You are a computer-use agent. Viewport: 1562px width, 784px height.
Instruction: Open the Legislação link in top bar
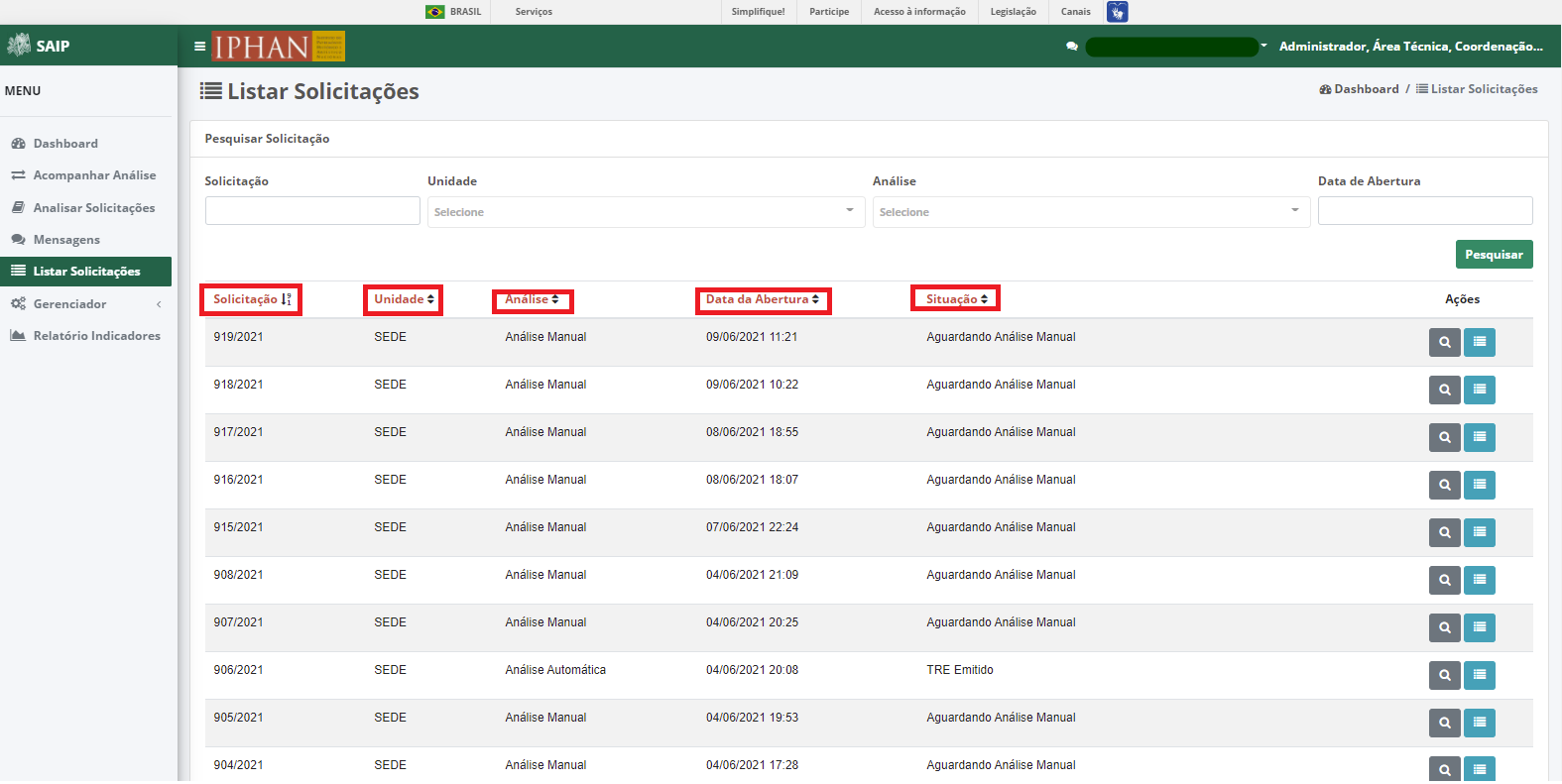click(x=1013, y=12)
